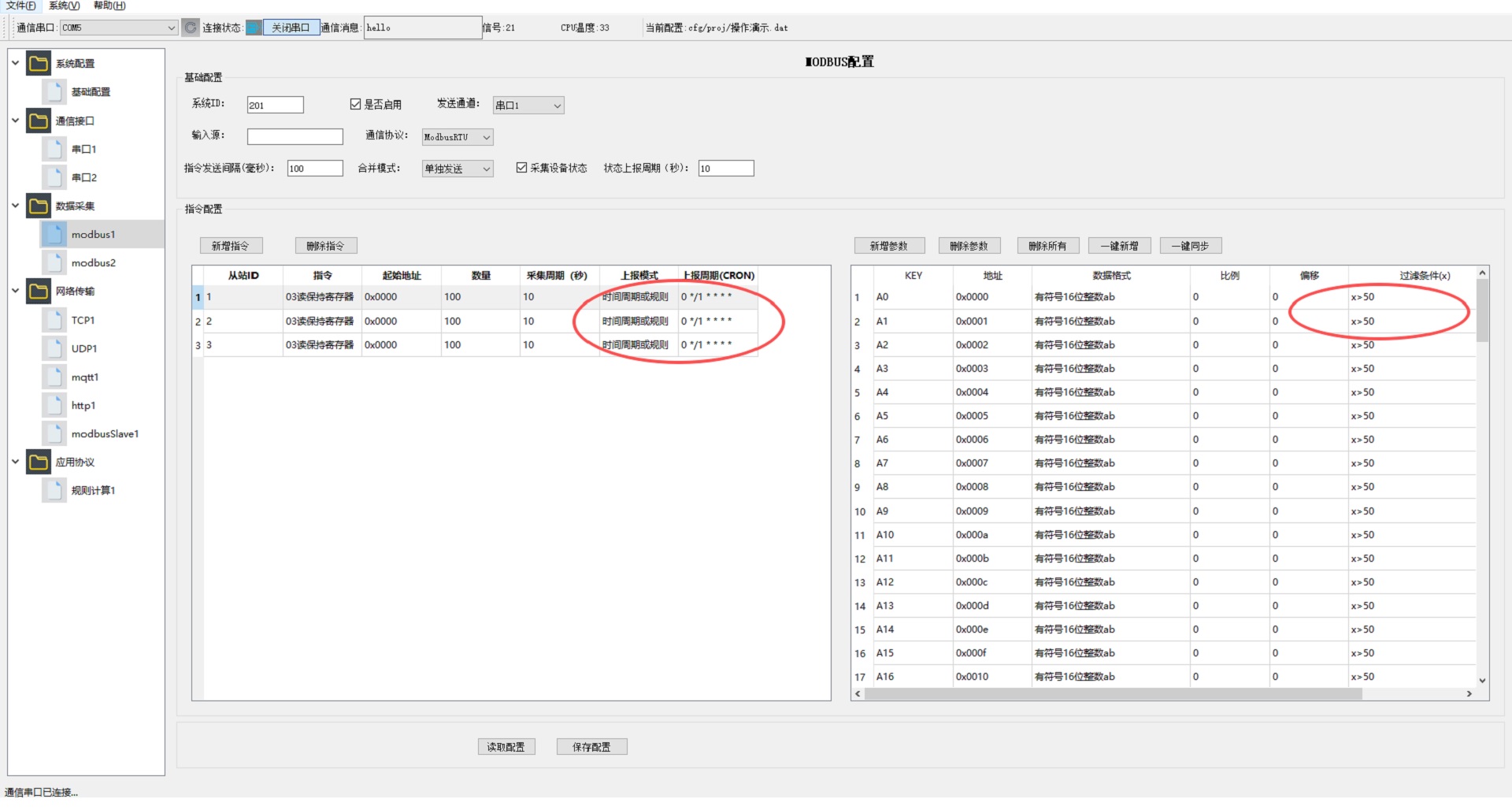Click the 新增指令 button
Viewport: 1512px width, 810px height.
(231, 246)
